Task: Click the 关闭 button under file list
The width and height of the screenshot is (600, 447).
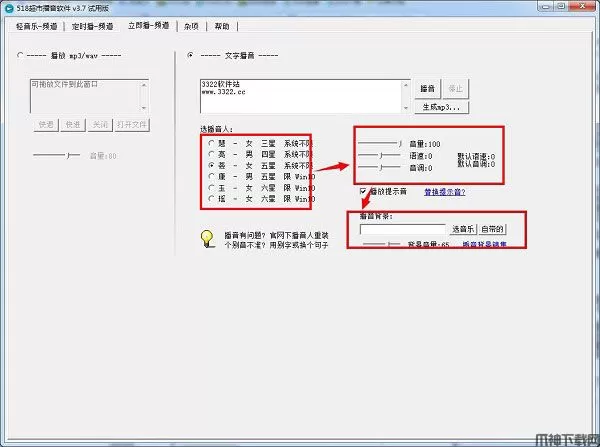Action: [x=100, y=125]
